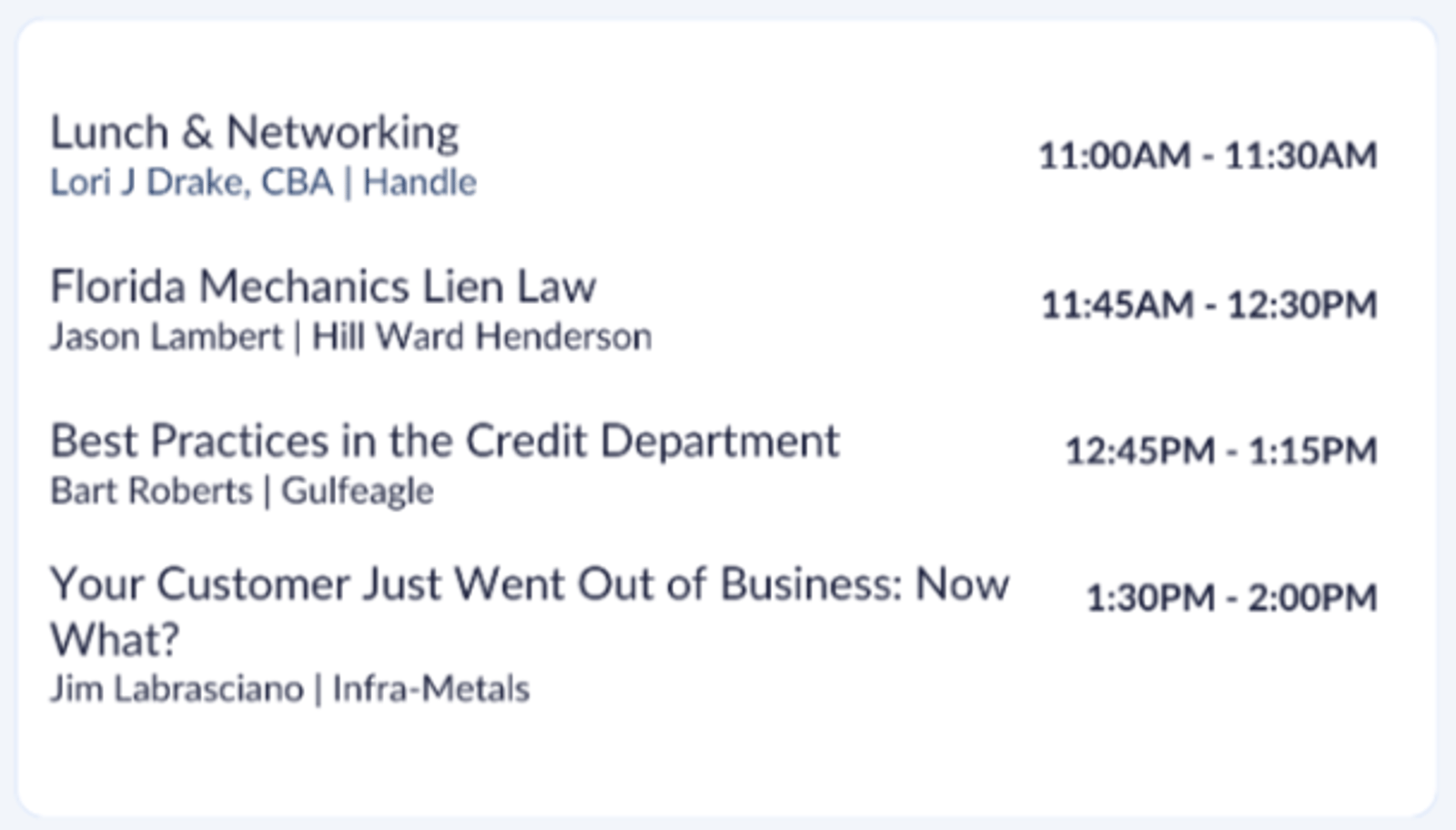Click the 12:45PM start time
The image size is (1456, 830).
[1140, 451]
